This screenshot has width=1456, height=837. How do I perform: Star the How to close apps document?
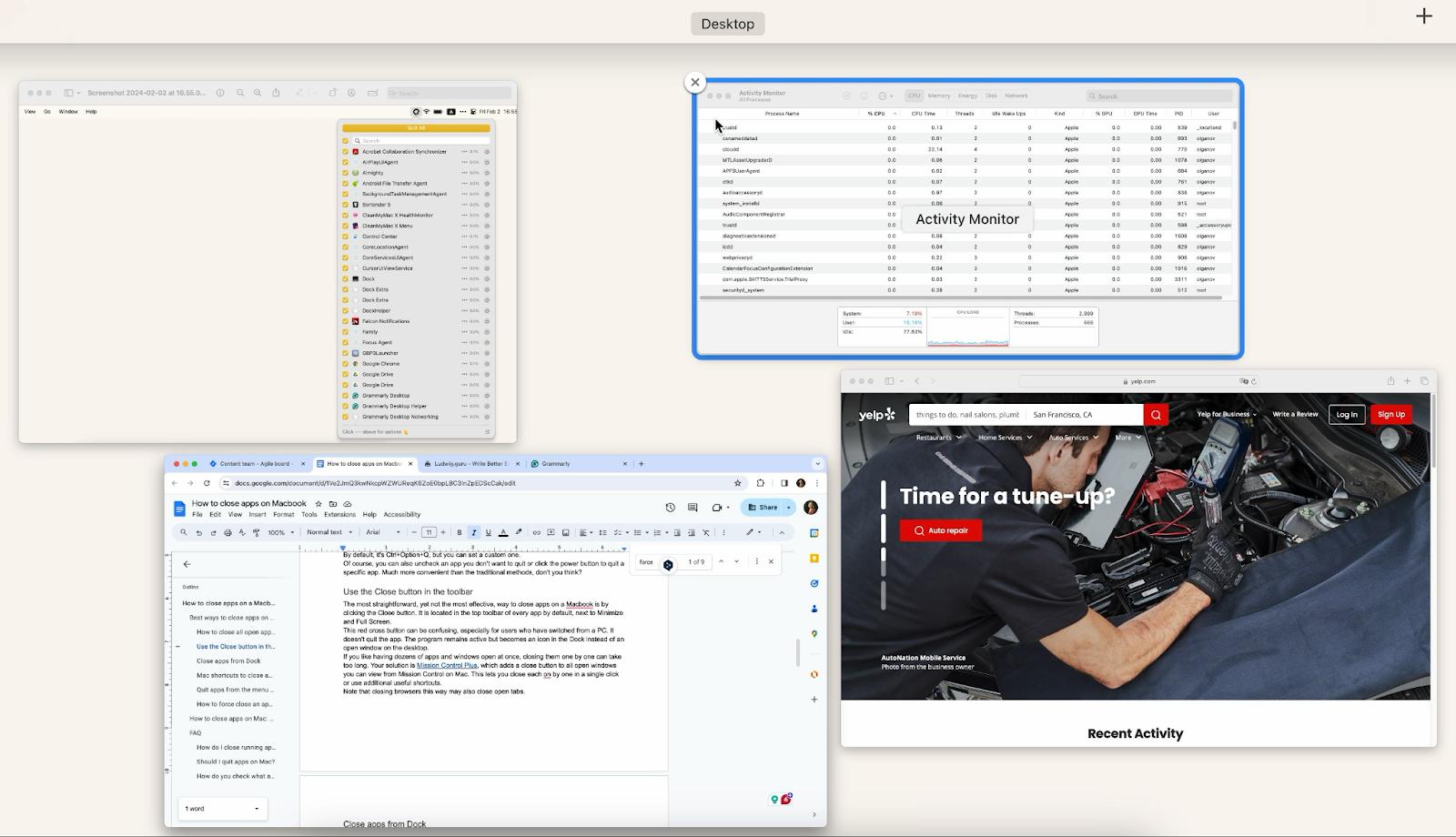[x=318, y=503]
